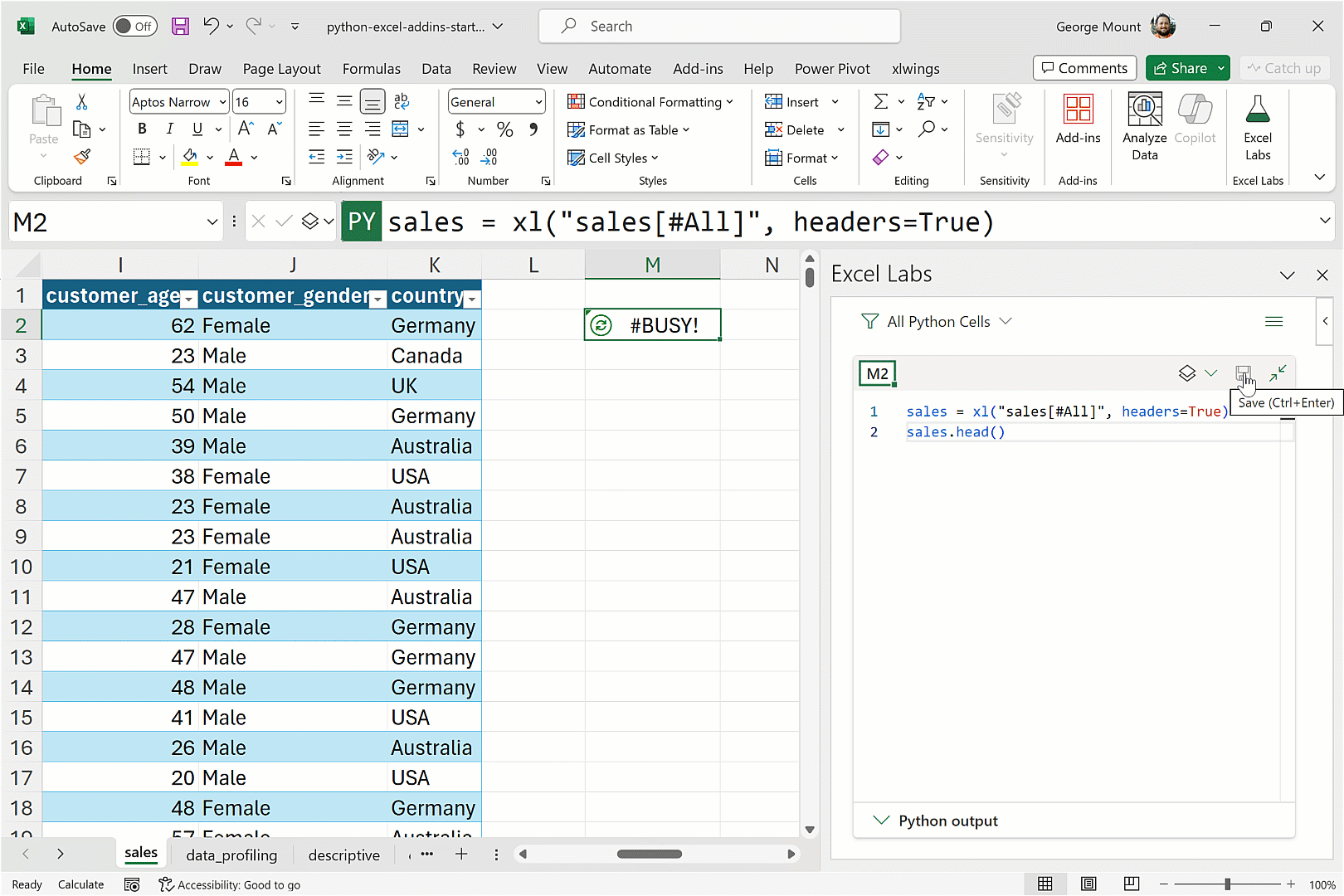Screen dimensions: 1344x896
Task: Toggle bold formatting
Action: coord(142,129)
